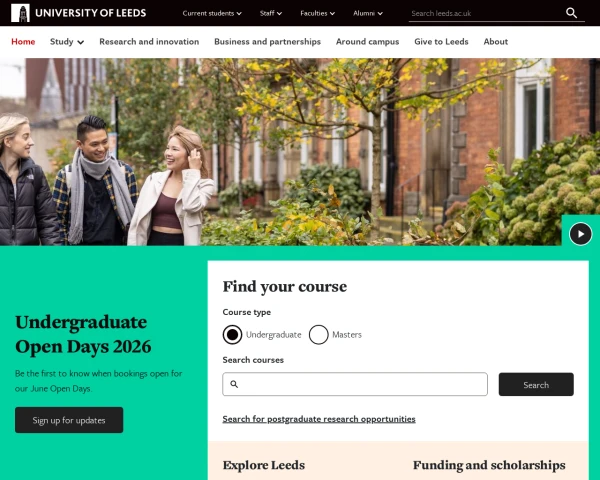Open Business and partnerships section
Image resolution: width=600 pixels, height=480 pixels.
[x=267, y=42]
